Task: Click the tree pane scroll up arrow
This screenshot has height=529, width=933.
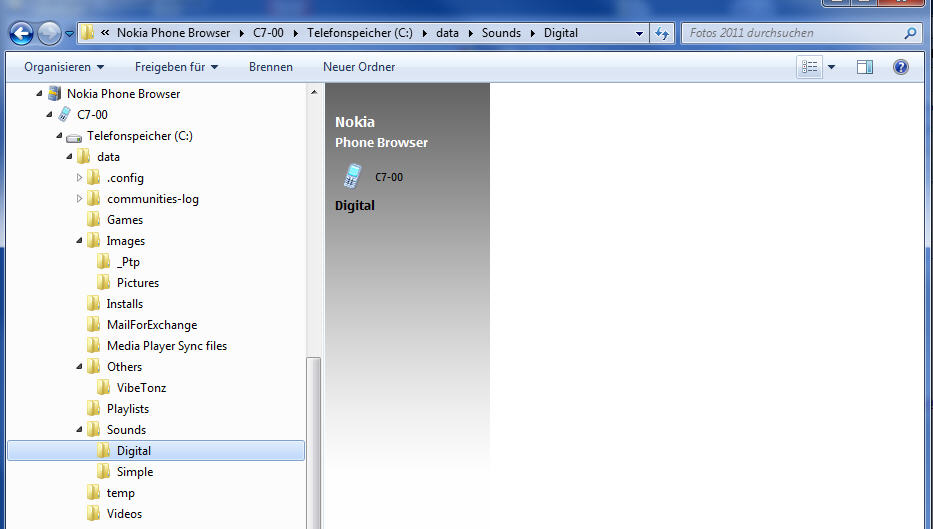Action: (314, 92)
